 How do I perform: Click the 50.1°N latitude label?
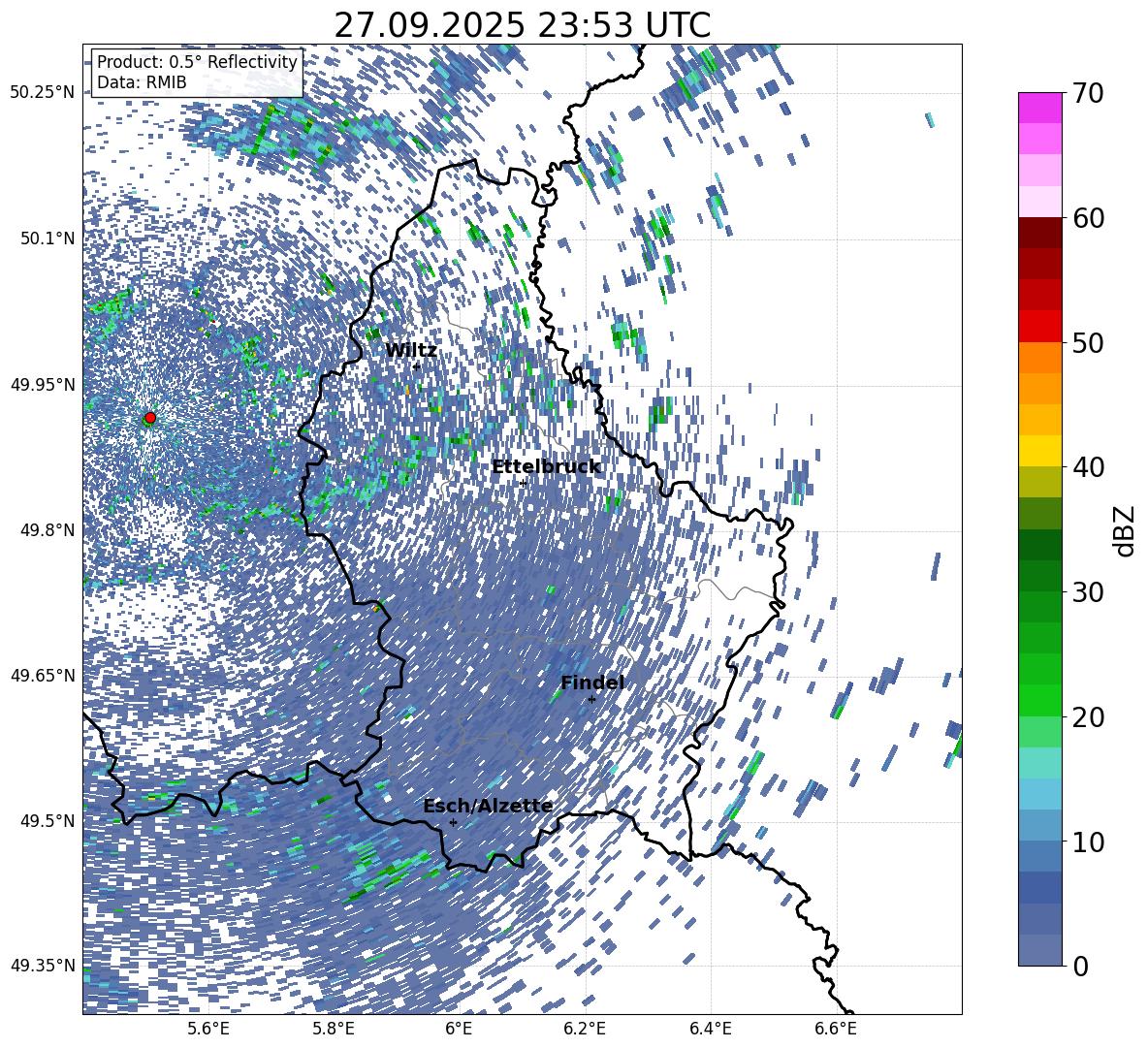[47, 238]
